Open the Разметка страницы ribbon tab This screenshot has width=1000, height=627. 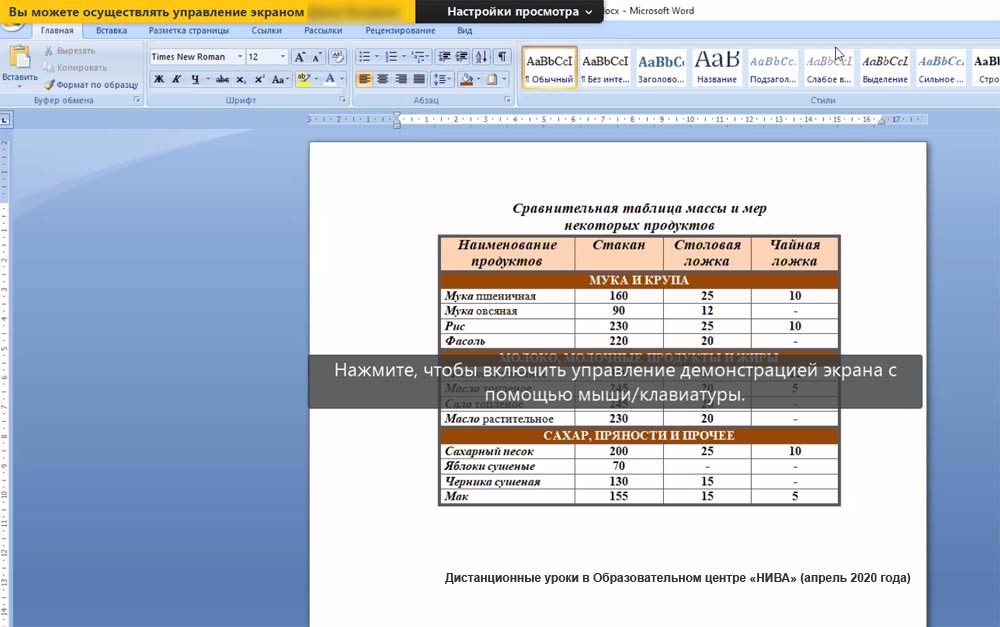point(189,30)
